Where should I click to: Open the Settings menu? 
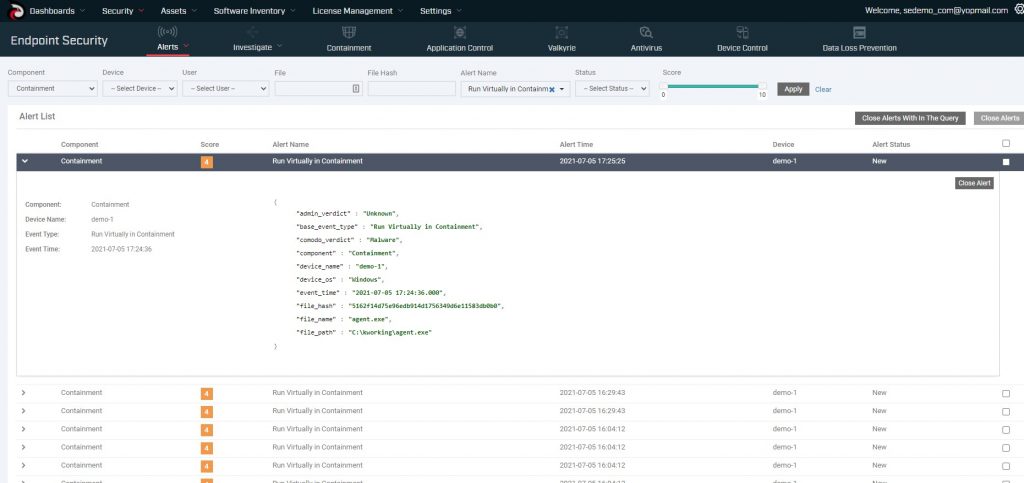[x=441, y=10]
